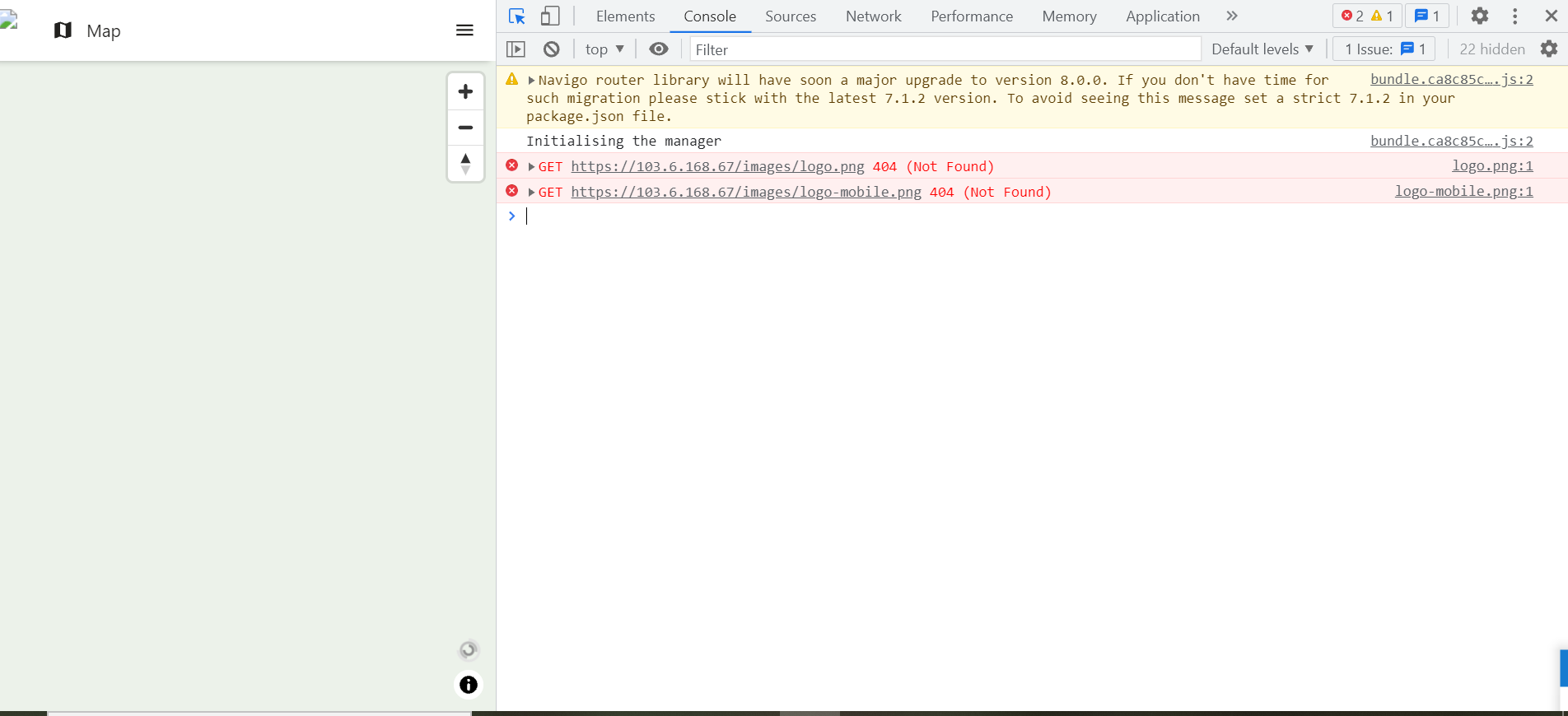This screenshot has width=1568, height=716.
Task: Switch to the Network tab
Action: tap(873, 16)
